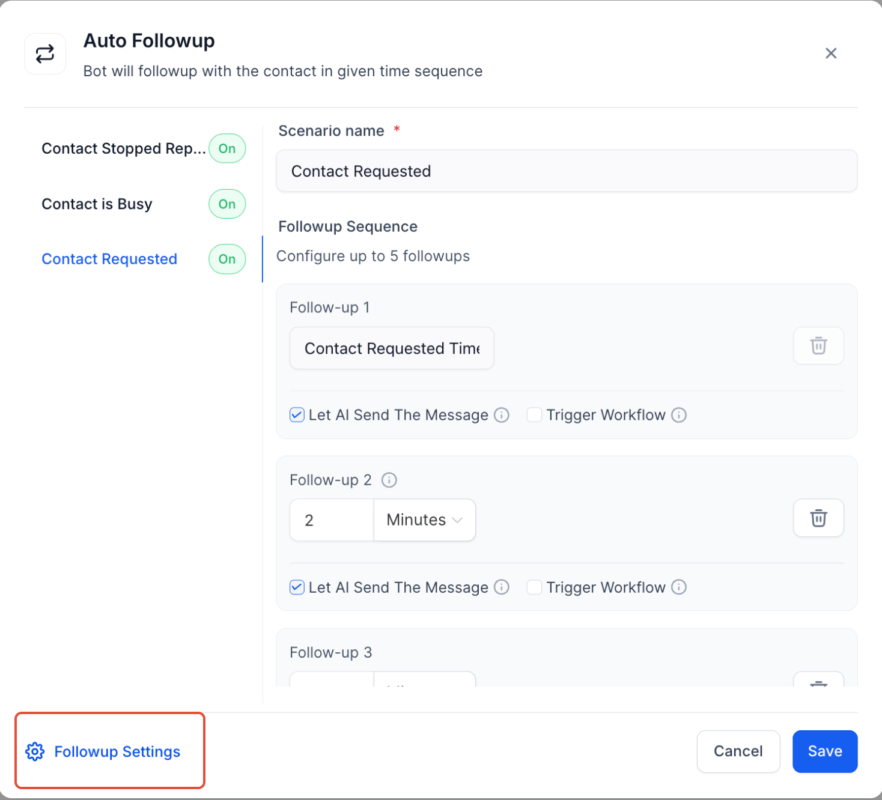The image size is (882, 800).
Task: Cancel the Auto Followup changes
Action: point(738,751)
